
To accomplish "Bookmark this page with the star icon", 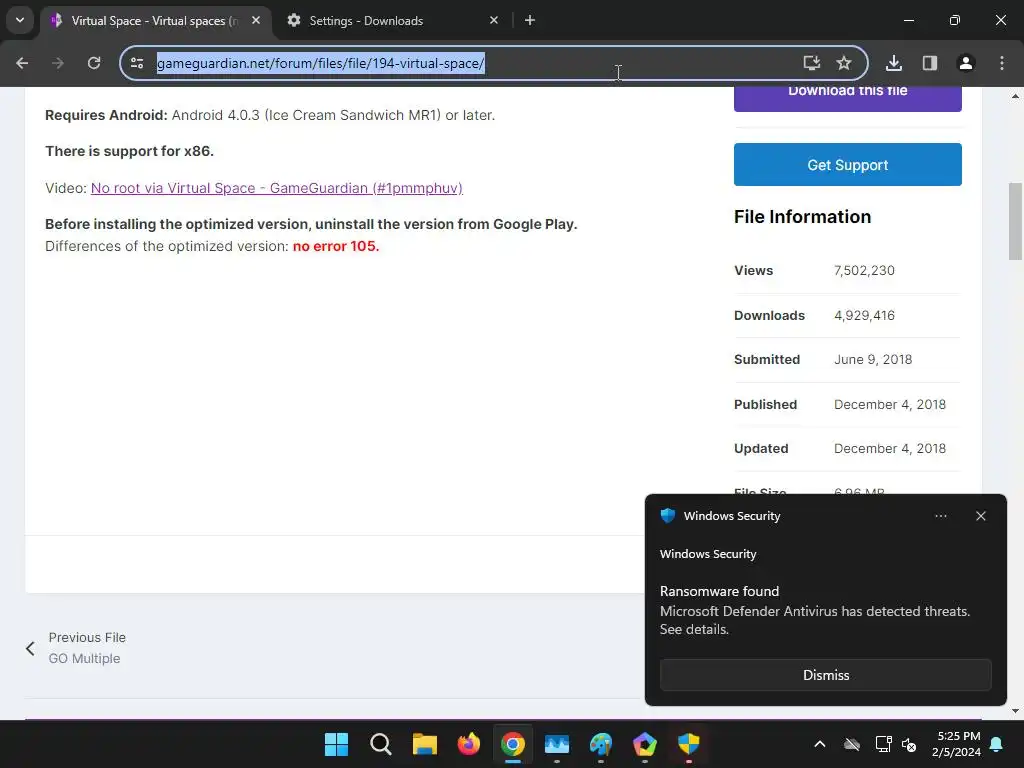I will [844, 63].
